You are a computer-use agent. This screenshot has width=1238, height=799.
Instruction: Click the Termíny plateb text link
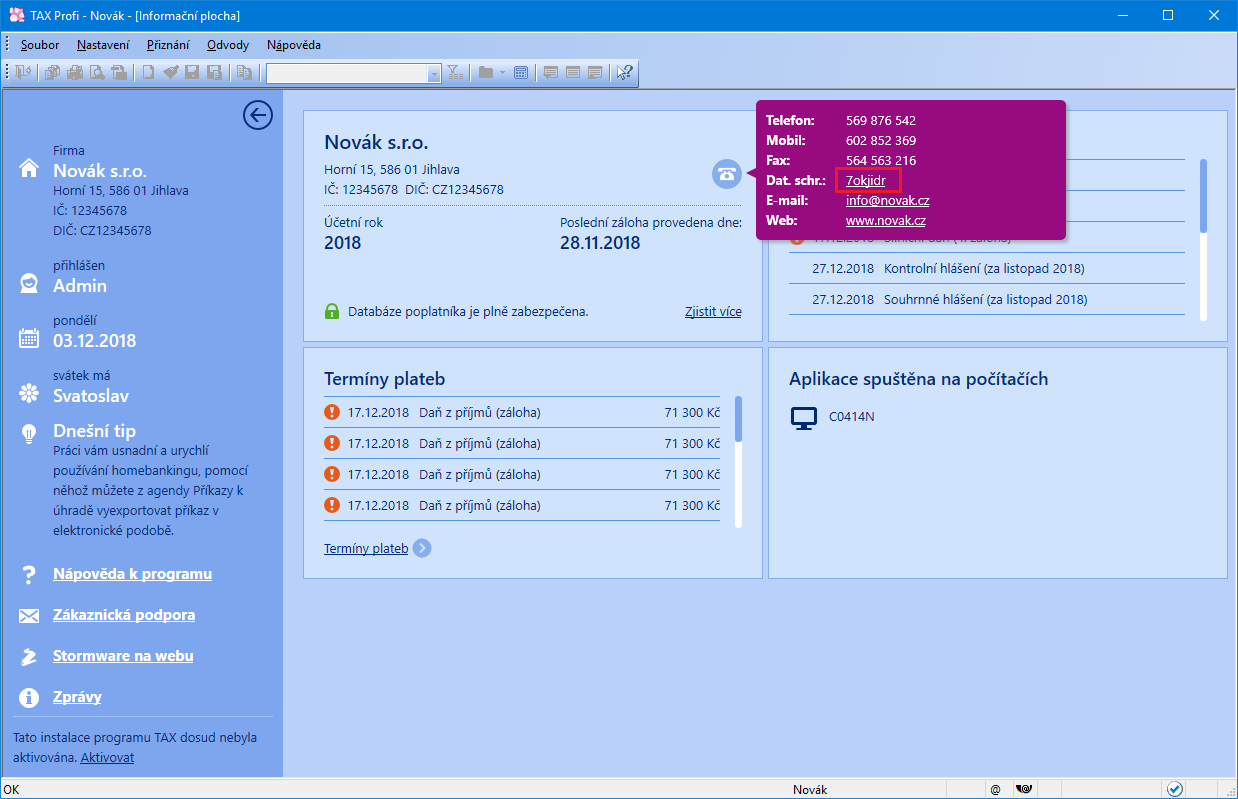[366, 548]
